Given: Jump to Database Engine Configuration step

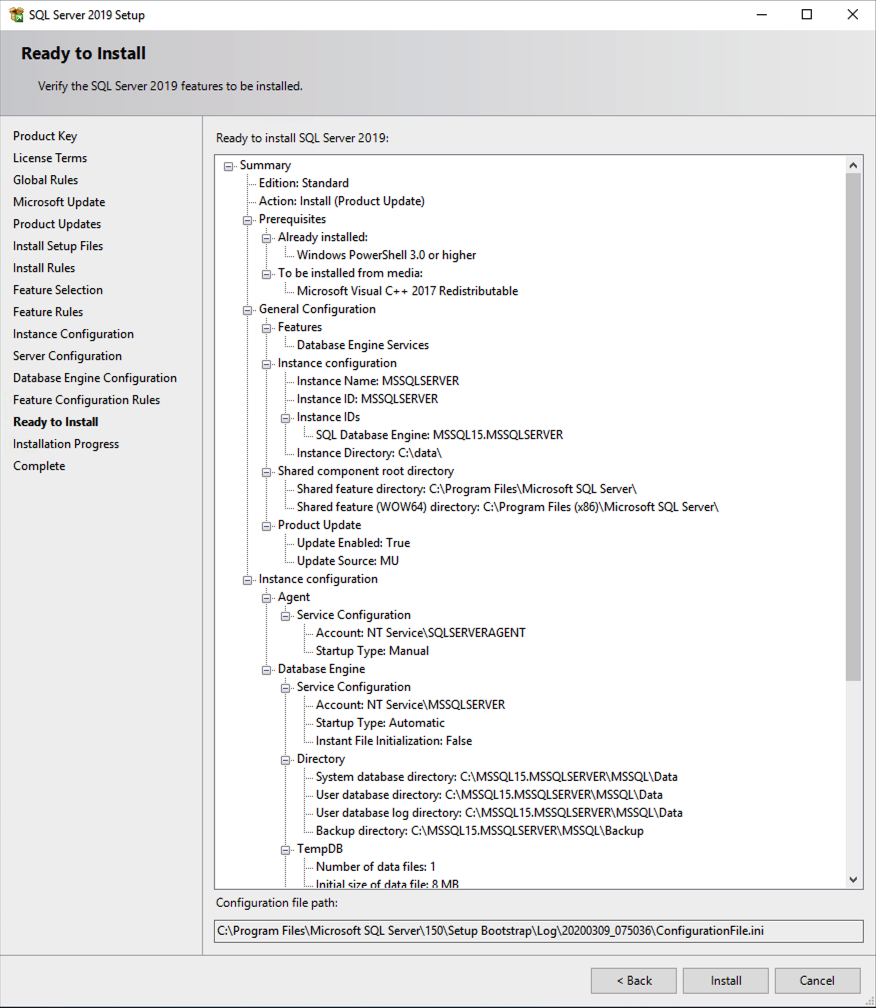Looking at the screenshot, I should point(95,378).
